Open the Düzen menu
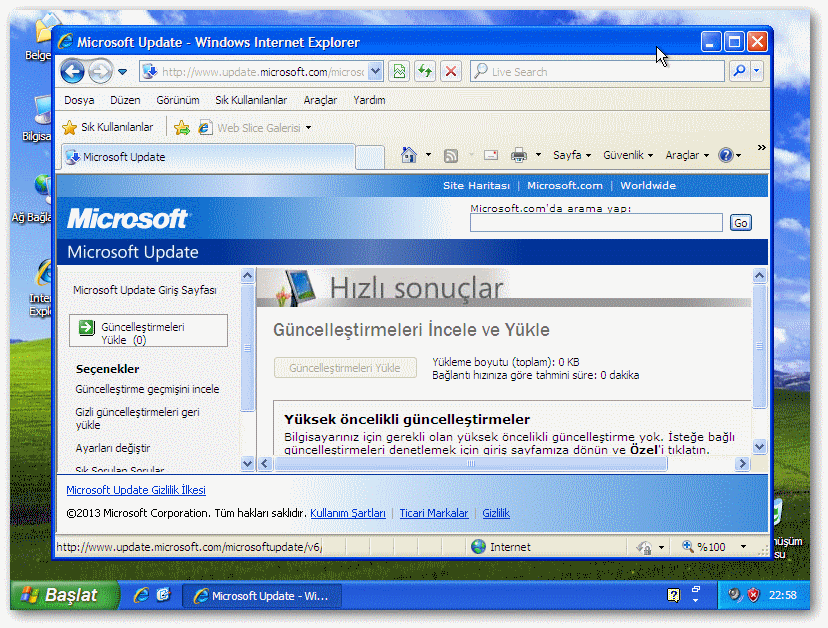Viewport: 828px width, 628px height. [x=125, y=100]
